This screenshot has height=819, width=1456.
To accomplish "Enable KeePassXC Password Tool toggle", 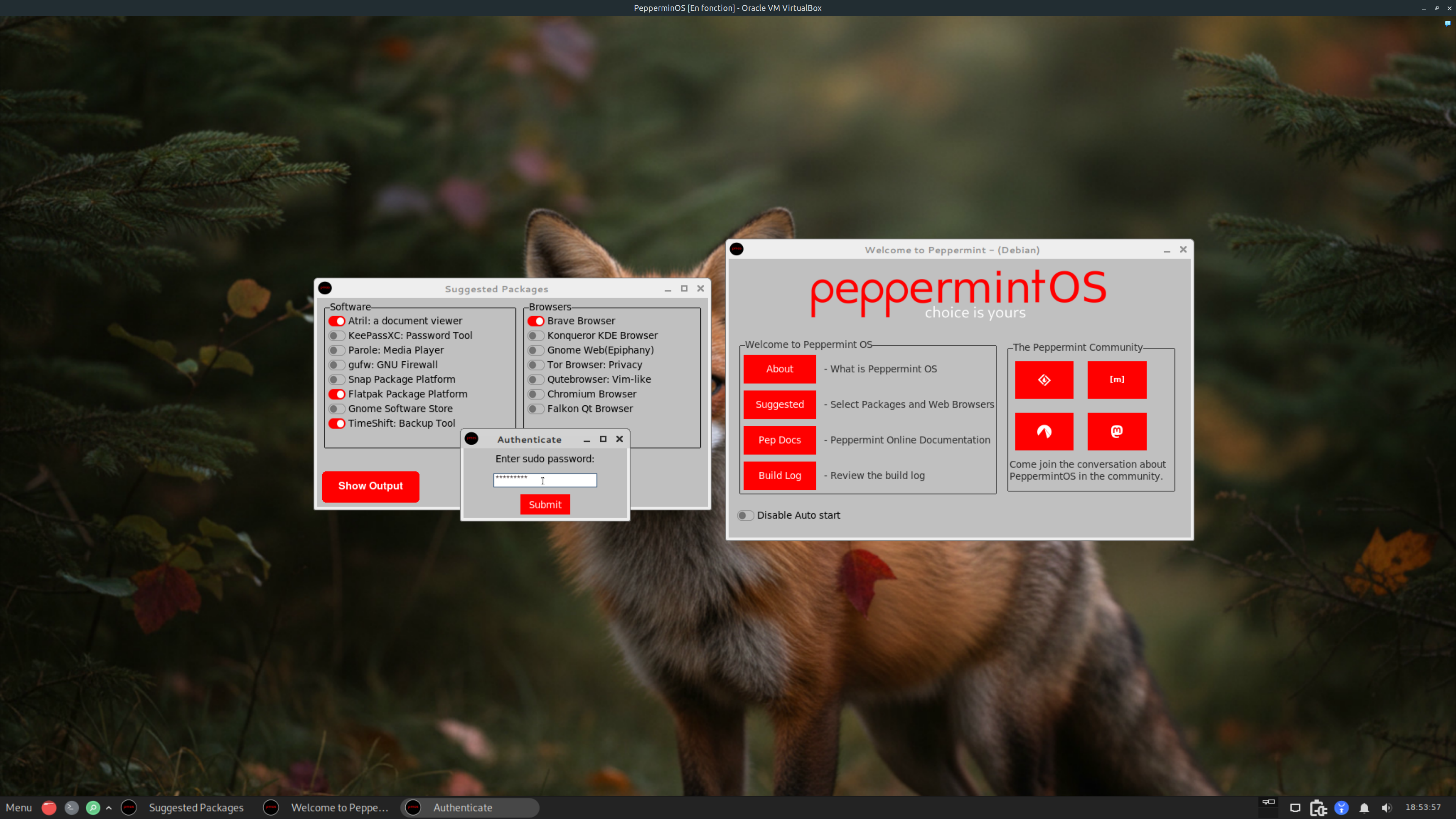I will [x=337, y=336].
